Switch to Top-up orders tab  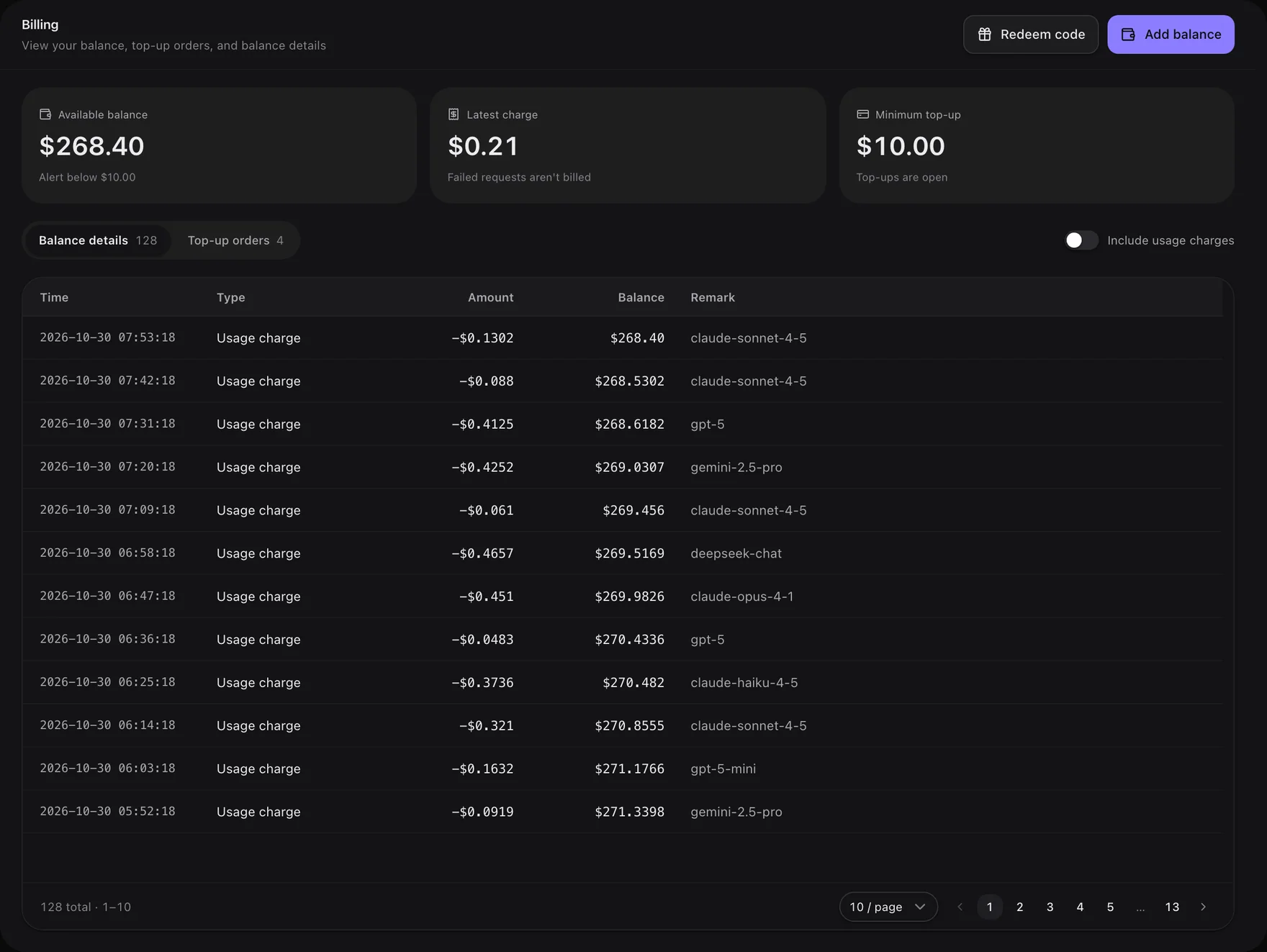coord(235,240)
